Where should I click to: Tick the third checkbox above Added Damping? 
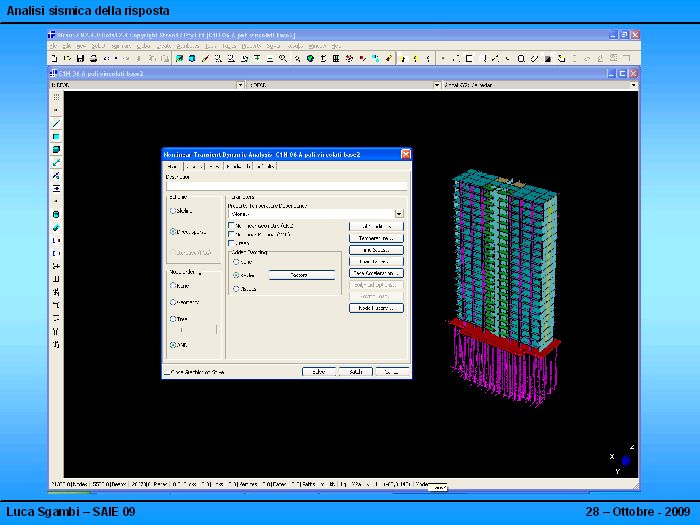point(232,243)
